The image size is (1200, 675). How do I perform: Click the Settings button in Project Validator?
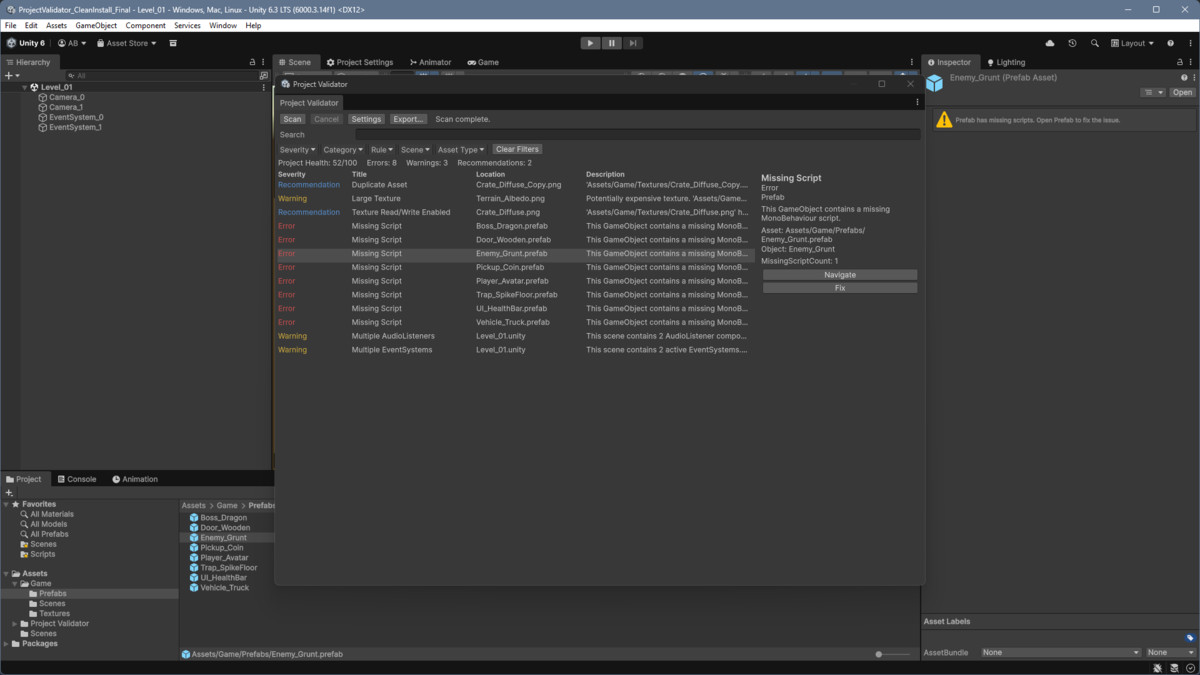[366, 119]
